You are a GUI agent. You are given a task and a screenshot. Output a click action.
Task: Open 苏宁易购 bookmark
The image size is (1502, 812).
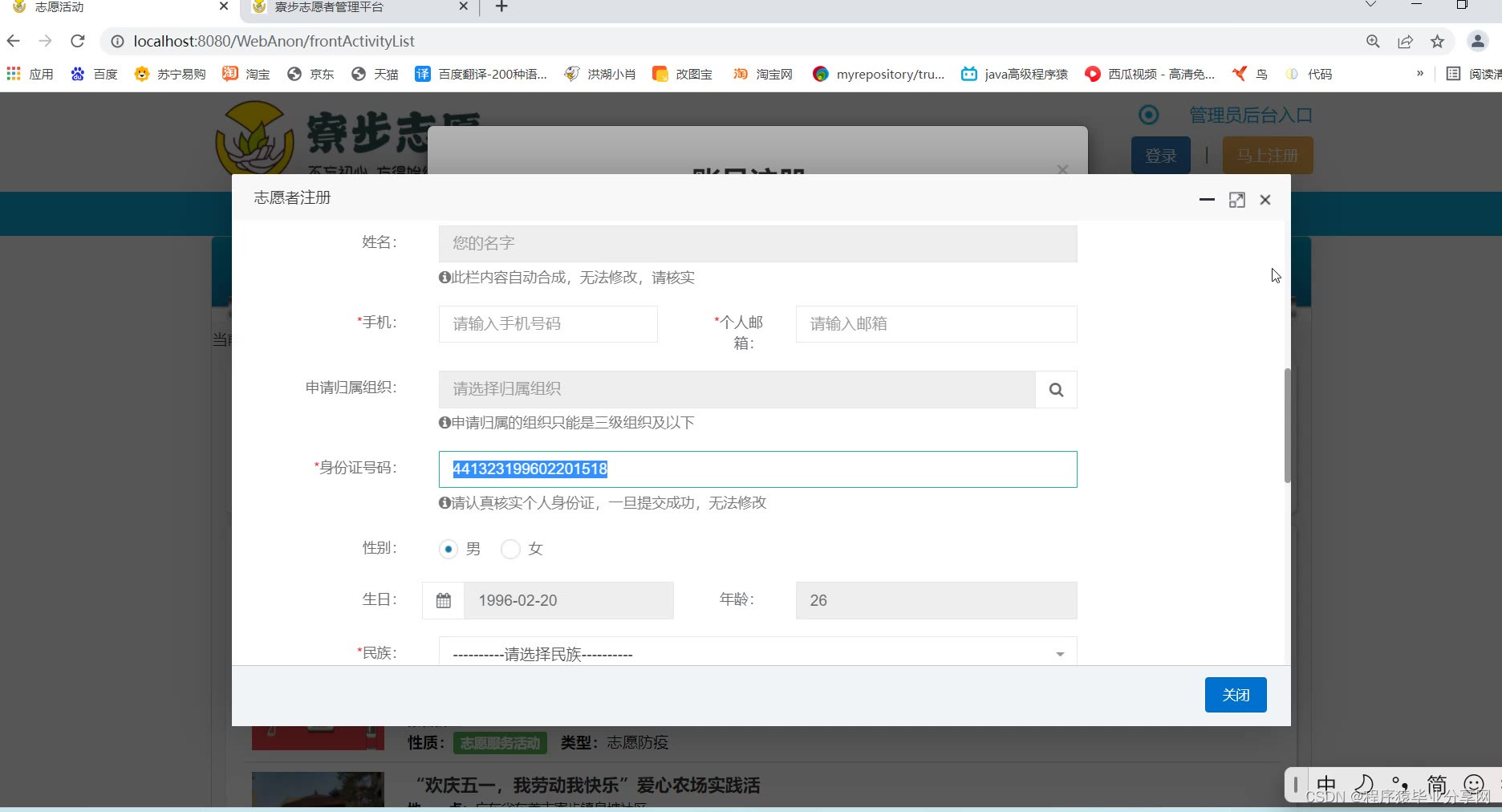pos(169,74)
